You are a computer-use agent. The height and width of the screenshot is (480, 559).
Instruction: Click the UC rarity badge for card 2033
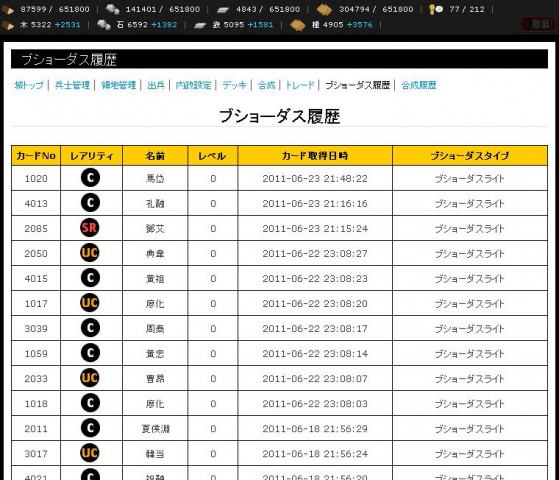coord(89,378)
